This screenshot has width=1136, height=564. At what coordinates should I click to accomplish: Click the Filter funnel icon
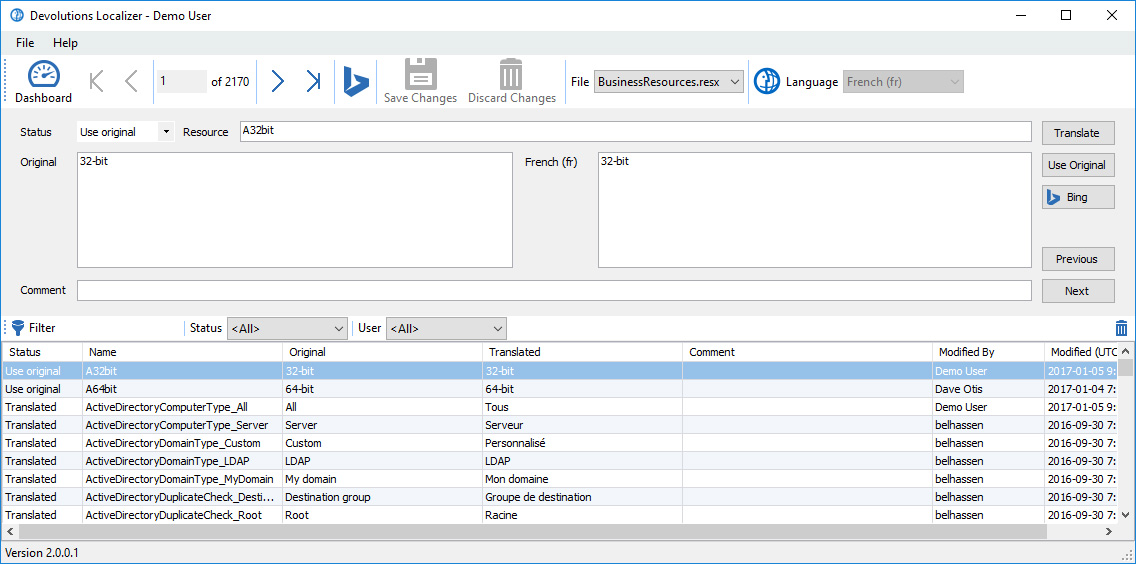pos(18,328)
